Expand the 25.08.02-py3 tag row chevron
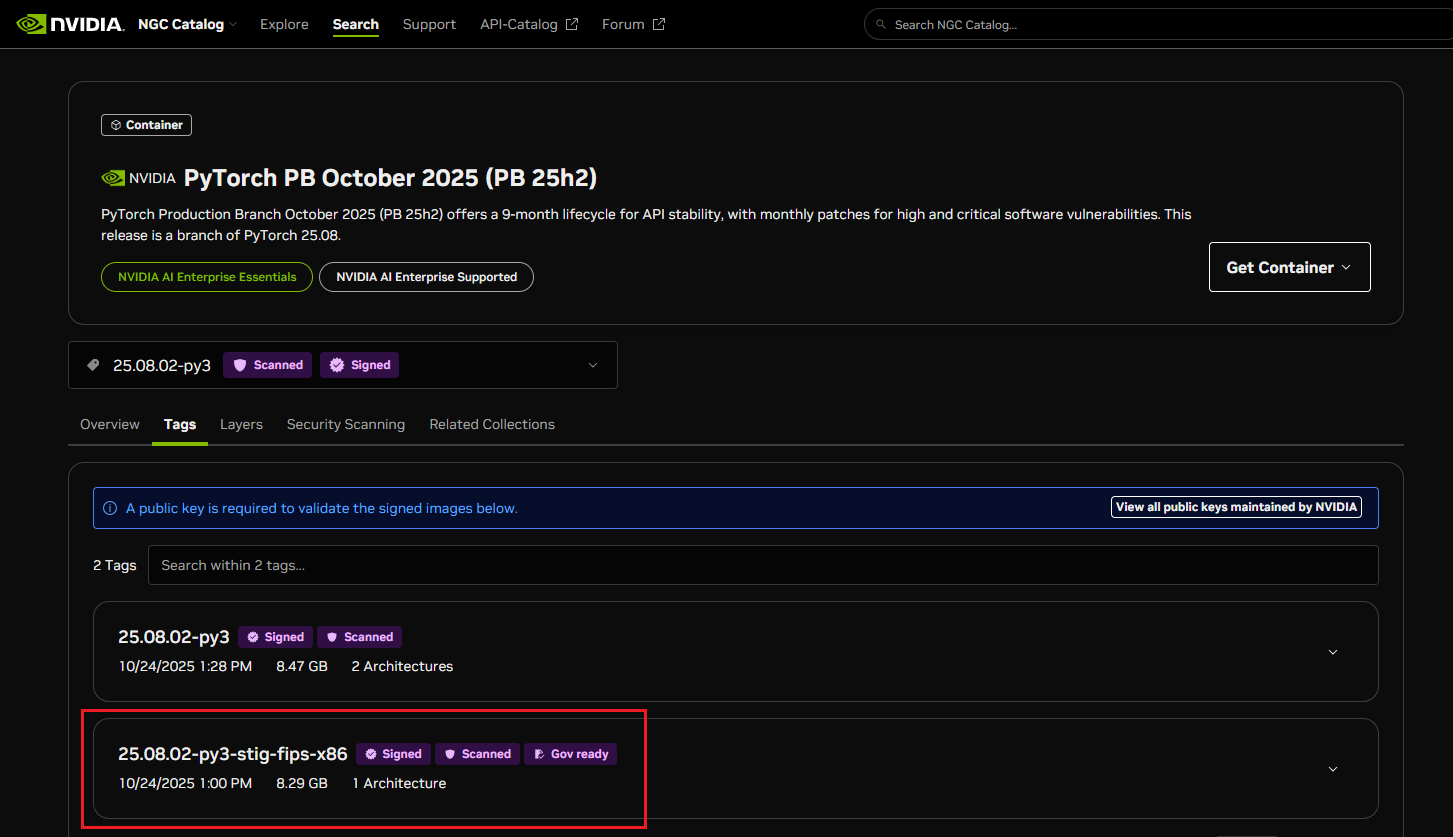Viewport: 1453px width, 837px height. pyautogui.click(x=1332, y=652)
